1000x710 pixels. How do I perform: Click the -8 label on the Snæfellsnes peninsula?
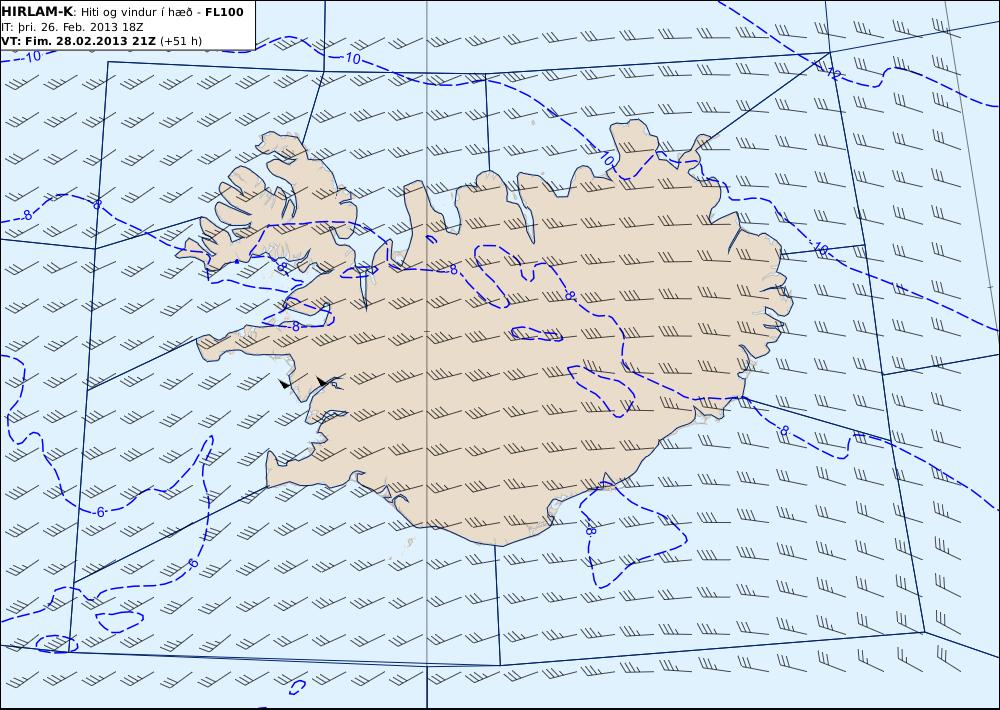point(293,327)
